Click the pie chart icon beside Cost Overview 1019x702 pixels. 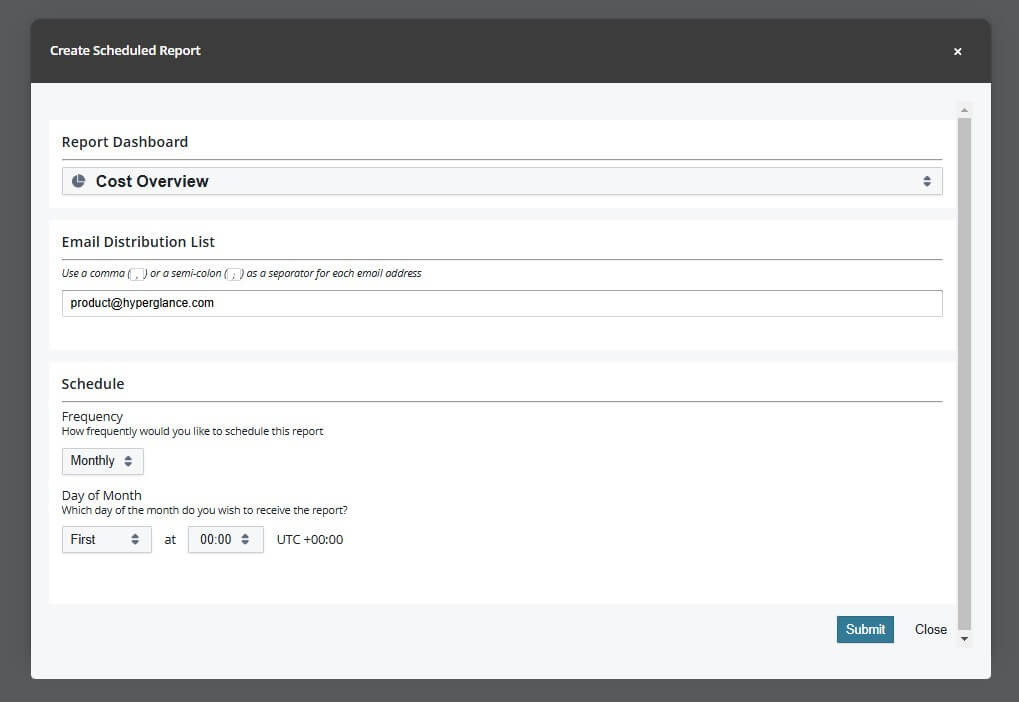click(x=79, y=181)
